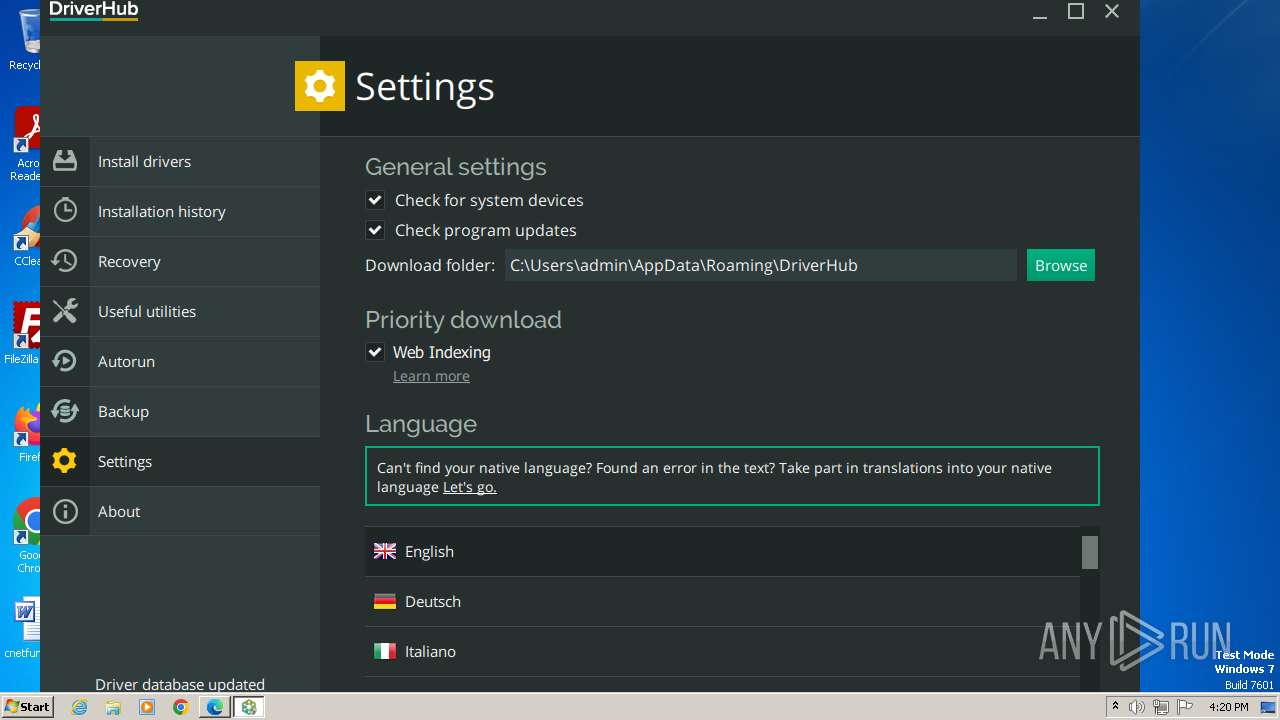Click the language list scrollbar thumb

pyautogui.click(x=1090, y=552)
